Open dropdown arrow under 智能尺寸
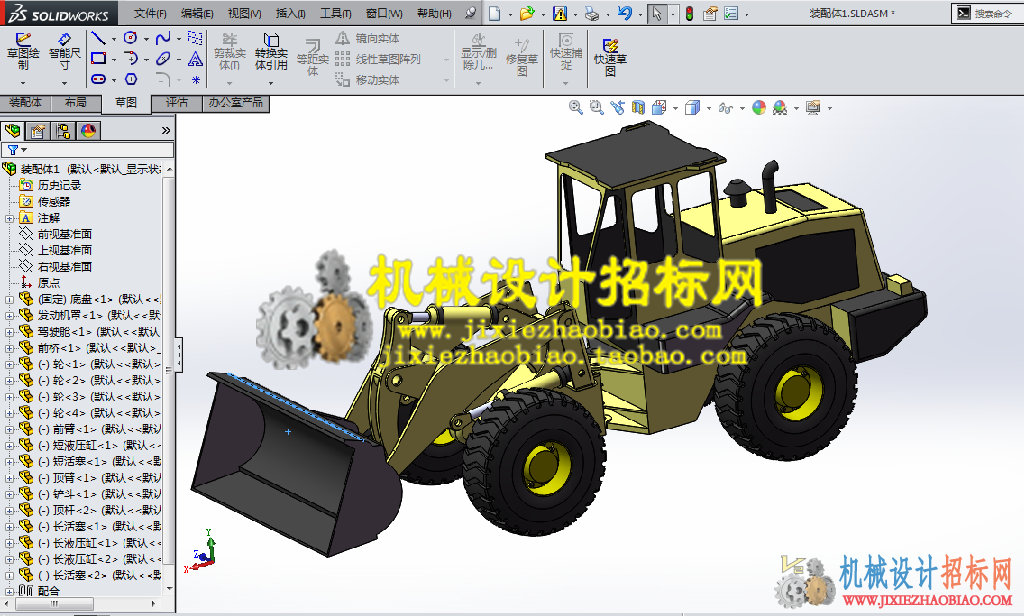The width and height of the screenshot is (1024, 616). 64,83
